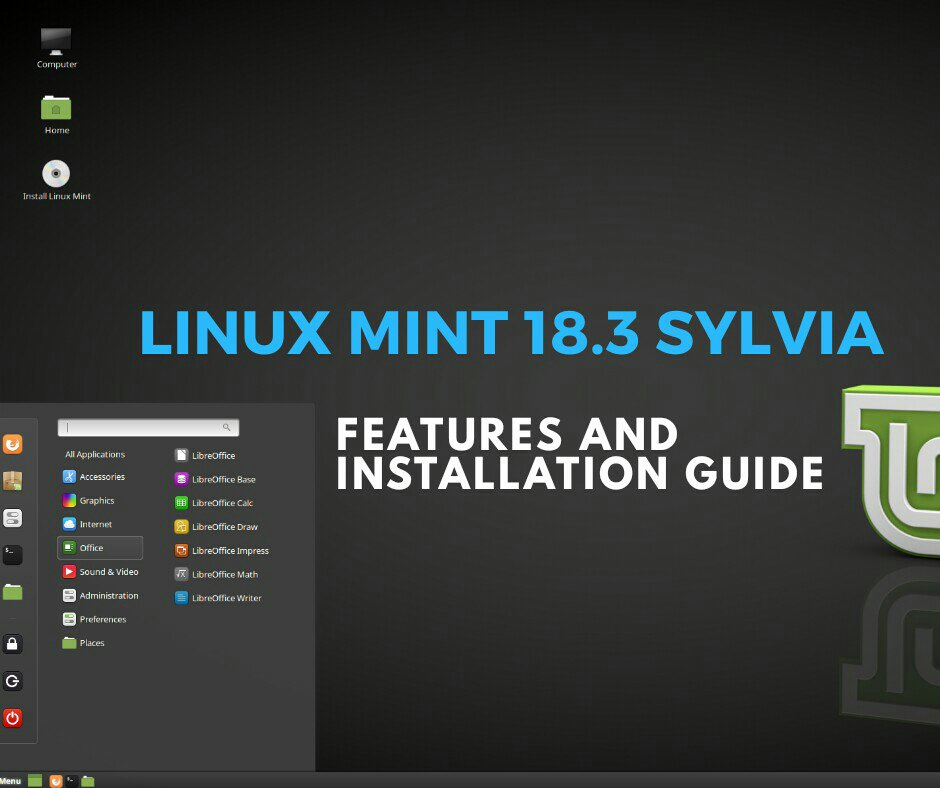Open the Home folder desktop icon
The height and width of the screenshot is (788, 940).
[x=56, y=115]
